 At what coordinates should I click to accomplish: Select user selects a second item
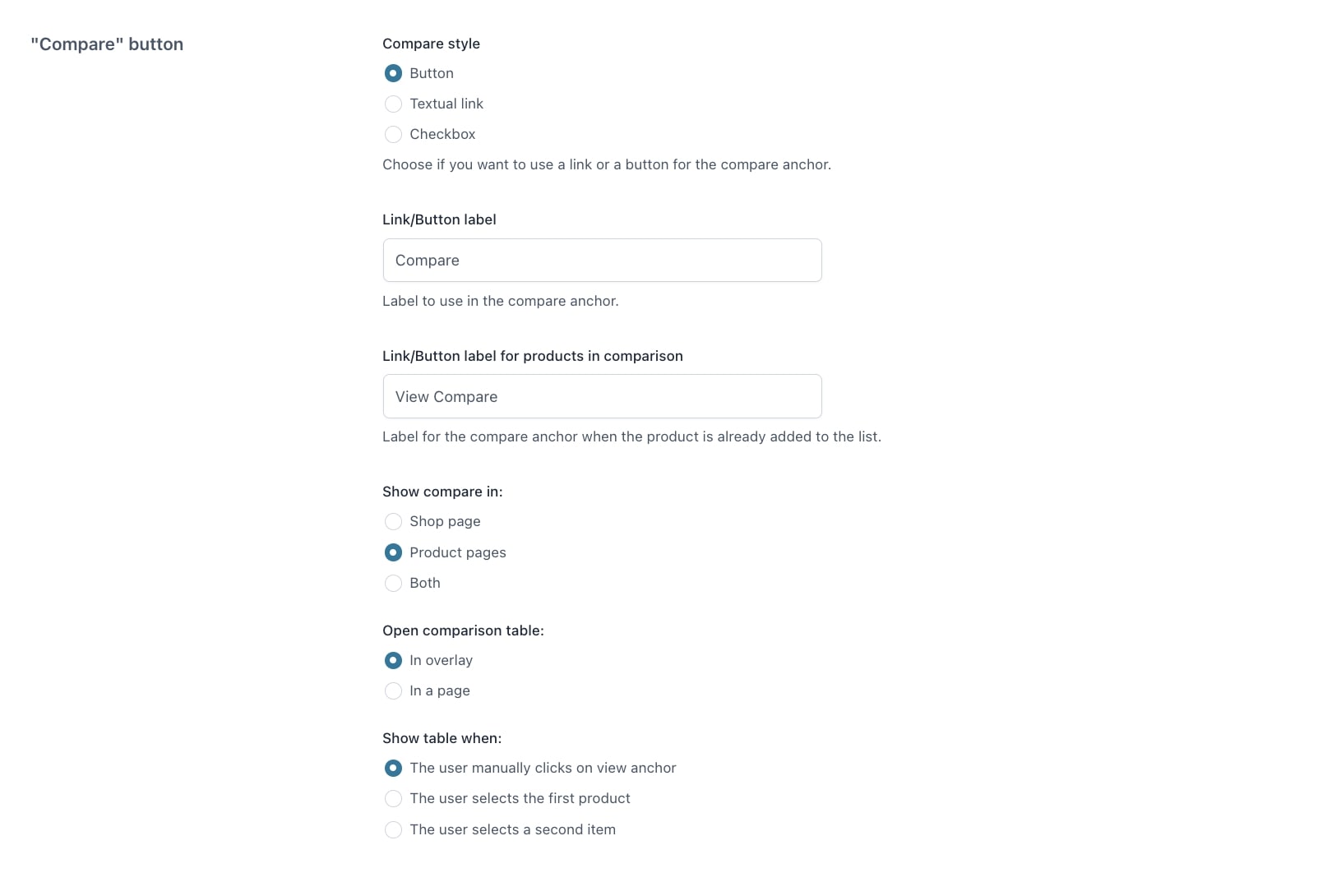(393, 829)
